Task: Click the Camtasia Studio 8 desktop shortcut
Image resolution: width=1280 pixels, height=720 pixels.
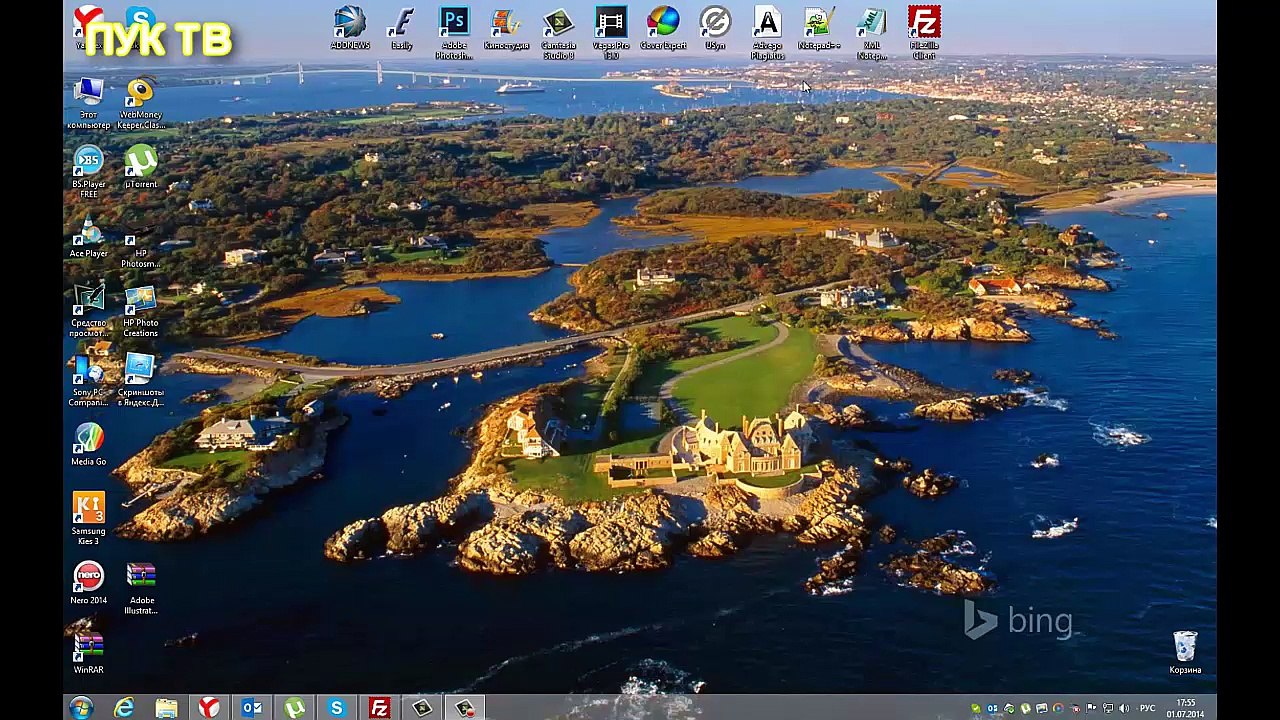Action: click(x=558, y=22)
